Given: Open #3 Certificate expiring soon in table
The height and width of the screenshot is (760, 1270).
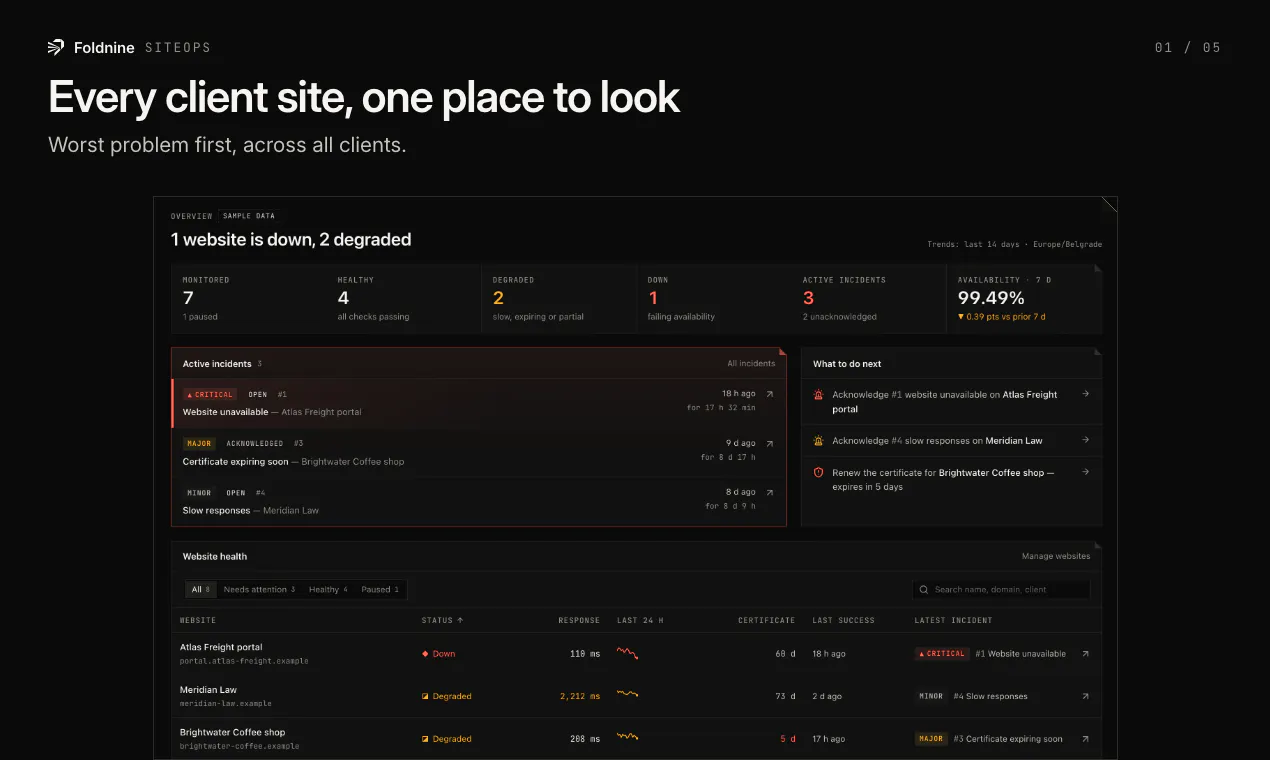Looking at the screenshot, I should point(1008,739).
